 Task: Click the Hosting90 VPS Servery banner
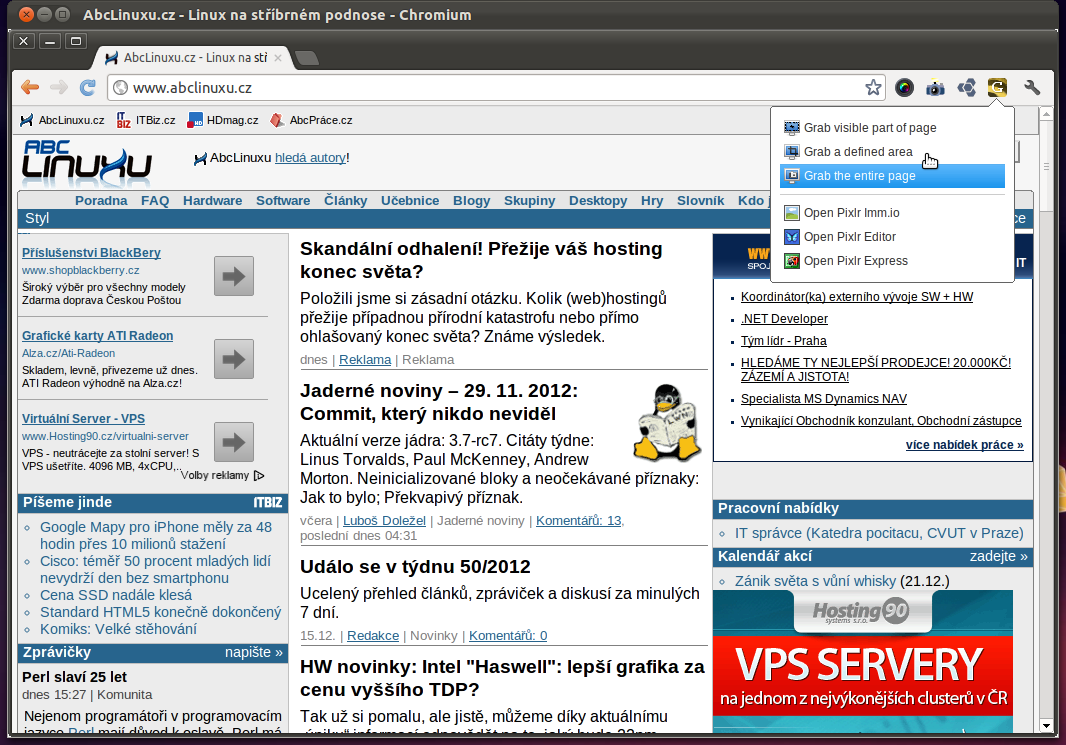(863, 661)
